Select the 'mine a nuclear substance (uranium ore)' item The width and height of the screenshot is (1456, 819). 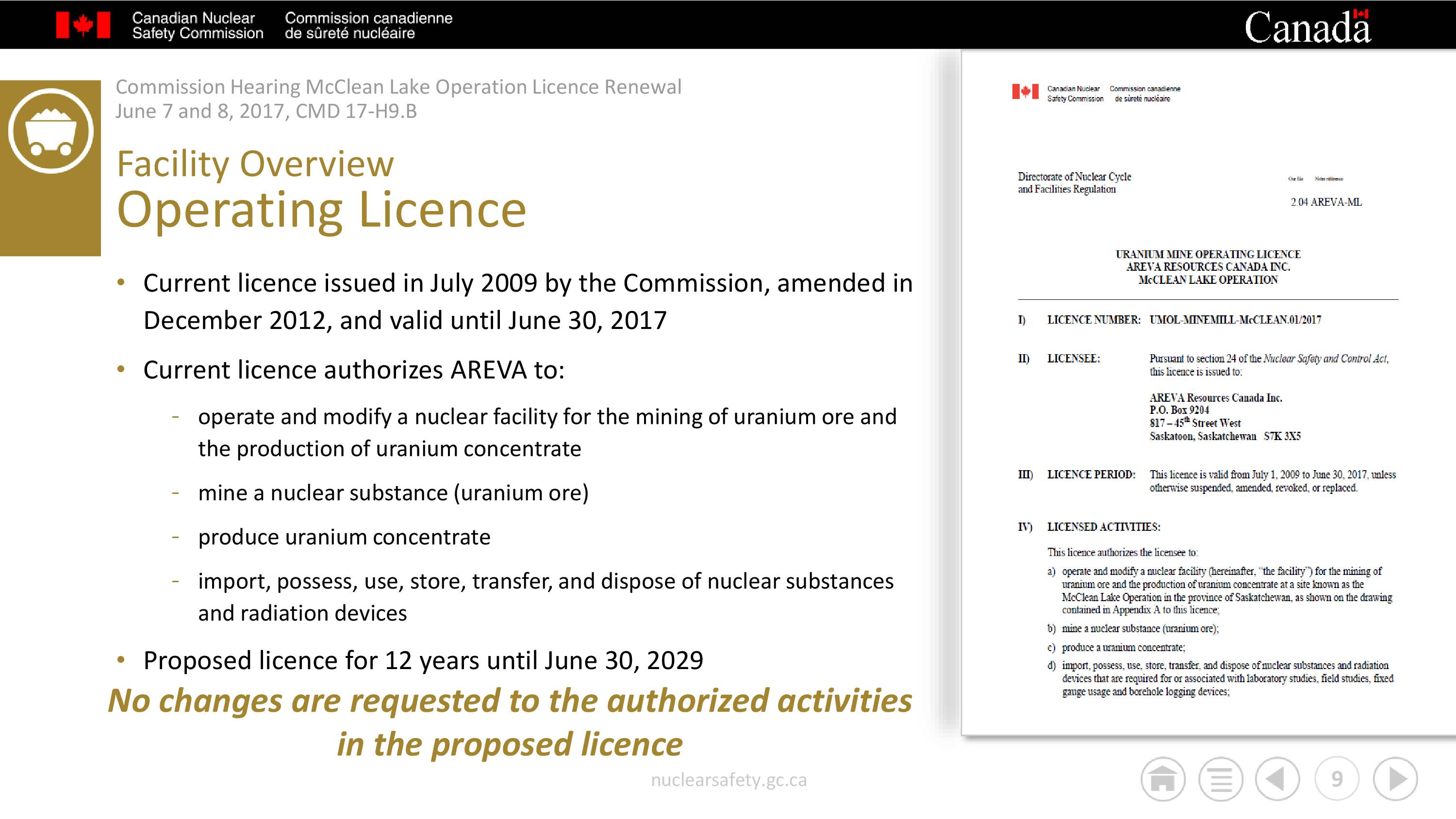[394, 493]
